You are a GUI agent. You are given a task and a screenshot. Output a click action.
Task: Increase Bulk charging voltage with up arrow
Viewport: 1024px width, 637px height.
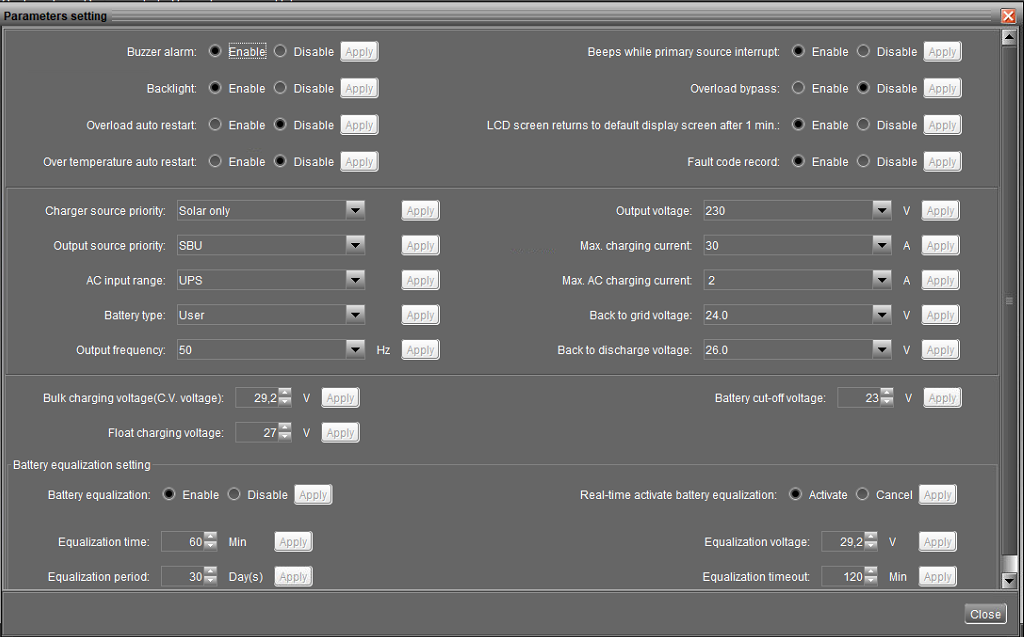click(x=285, y=393)
